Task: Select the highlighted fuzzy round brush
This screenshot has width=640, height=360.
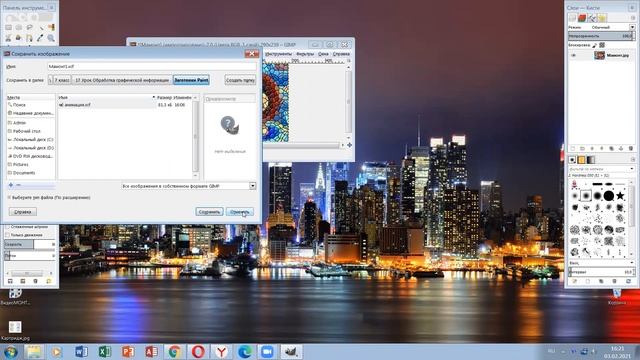Action: (586, 196)
